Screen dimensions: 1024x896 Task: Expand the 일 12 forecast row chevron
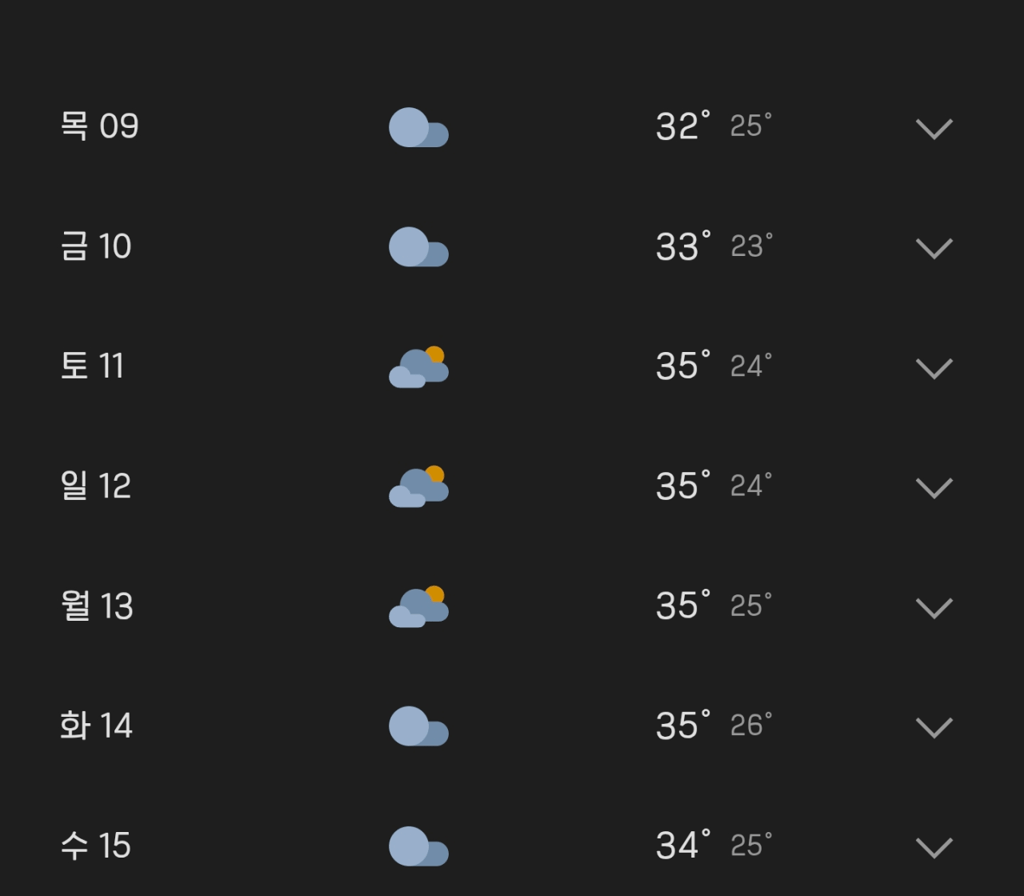[x=935, y=488]
